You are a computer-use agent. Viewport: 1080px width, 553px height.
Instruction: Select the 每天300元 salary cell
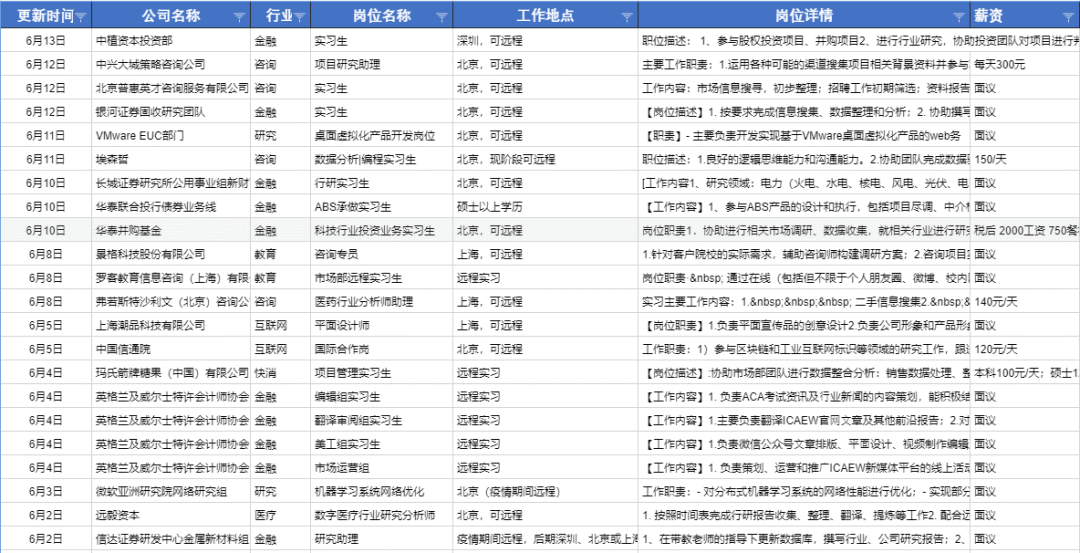pyautogui.click(x=1025, y=65)
